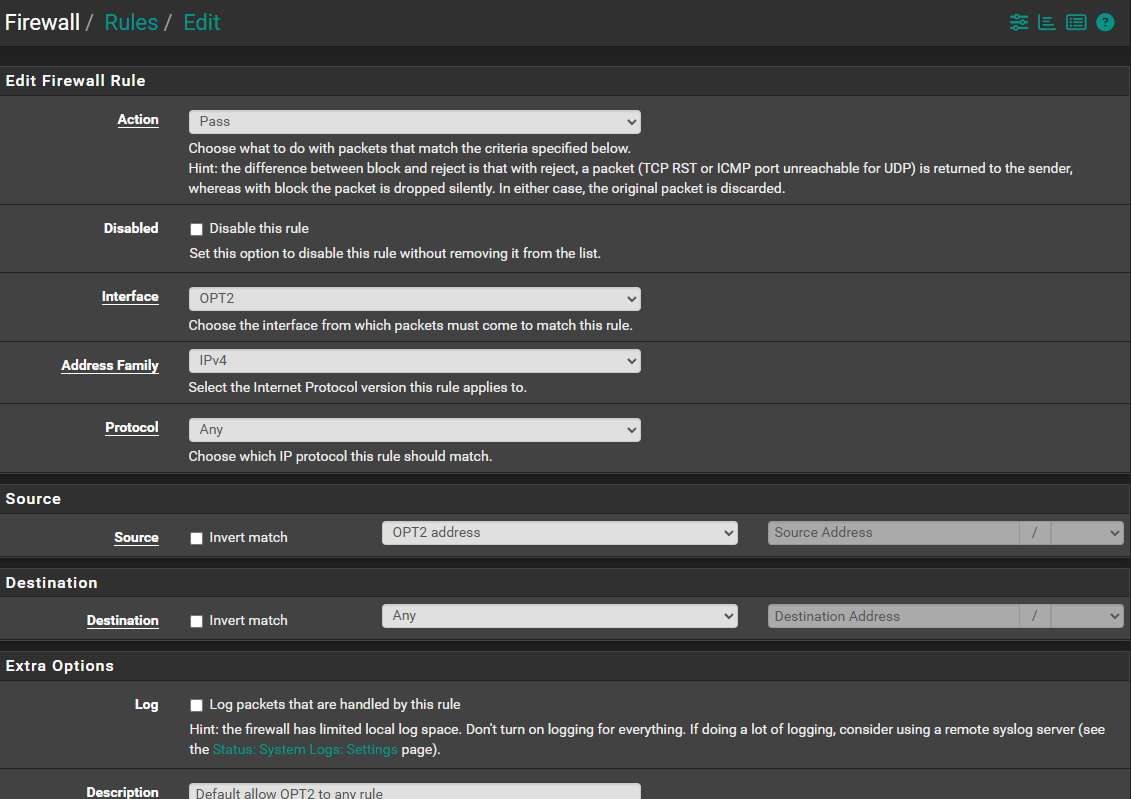Open the Protocol dropdown showing Any

414,430
